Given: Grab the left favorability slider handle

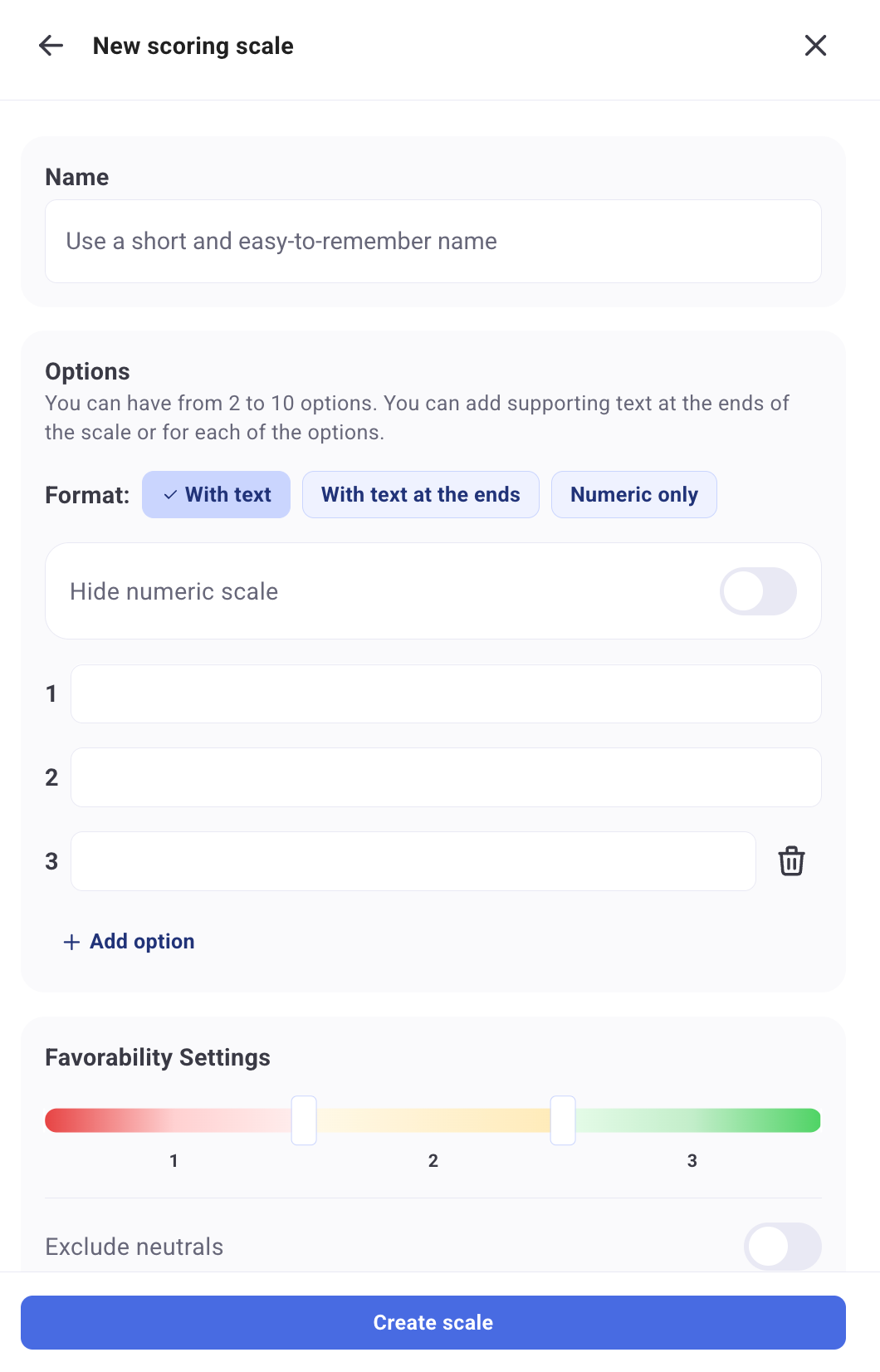Looking at the screenshot, I should click(304, 1120).
